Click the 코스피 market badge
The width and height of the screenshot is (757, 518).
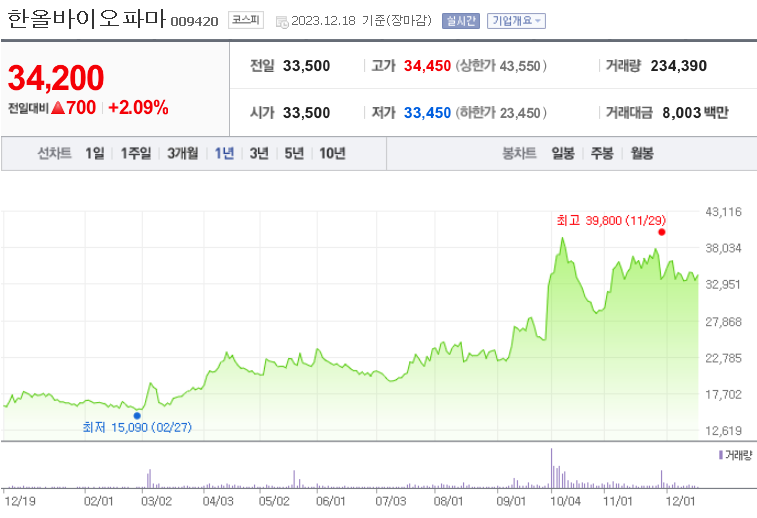point(246,20)
